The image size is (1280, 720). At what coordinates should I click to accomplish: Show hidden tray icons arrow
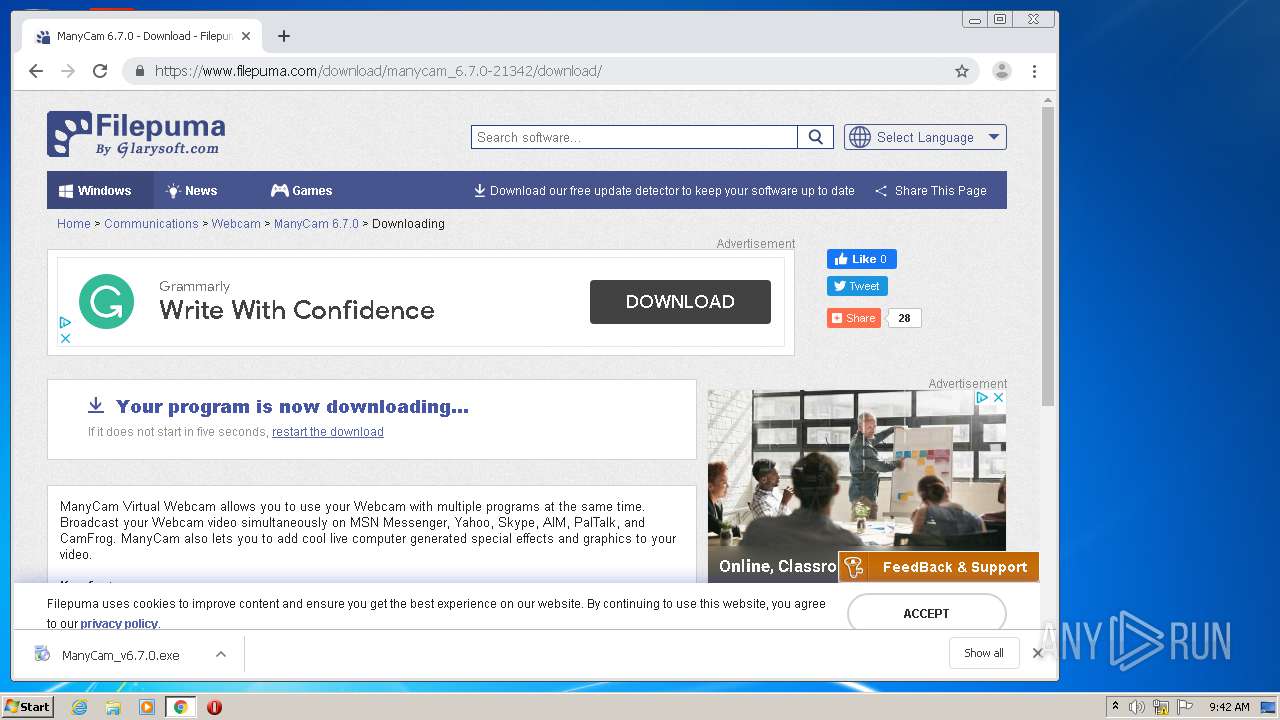1115,707
